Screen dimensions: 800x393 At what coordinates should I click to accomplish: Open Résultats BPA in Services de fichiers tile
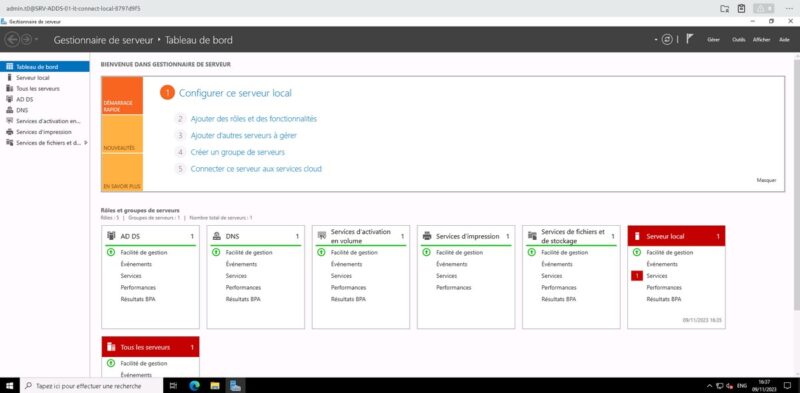coord(559,299)
